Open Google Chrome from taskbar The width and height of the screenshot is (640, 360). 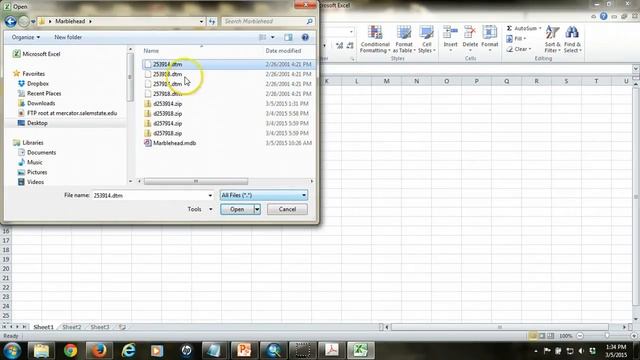click(x=70, y=350)
